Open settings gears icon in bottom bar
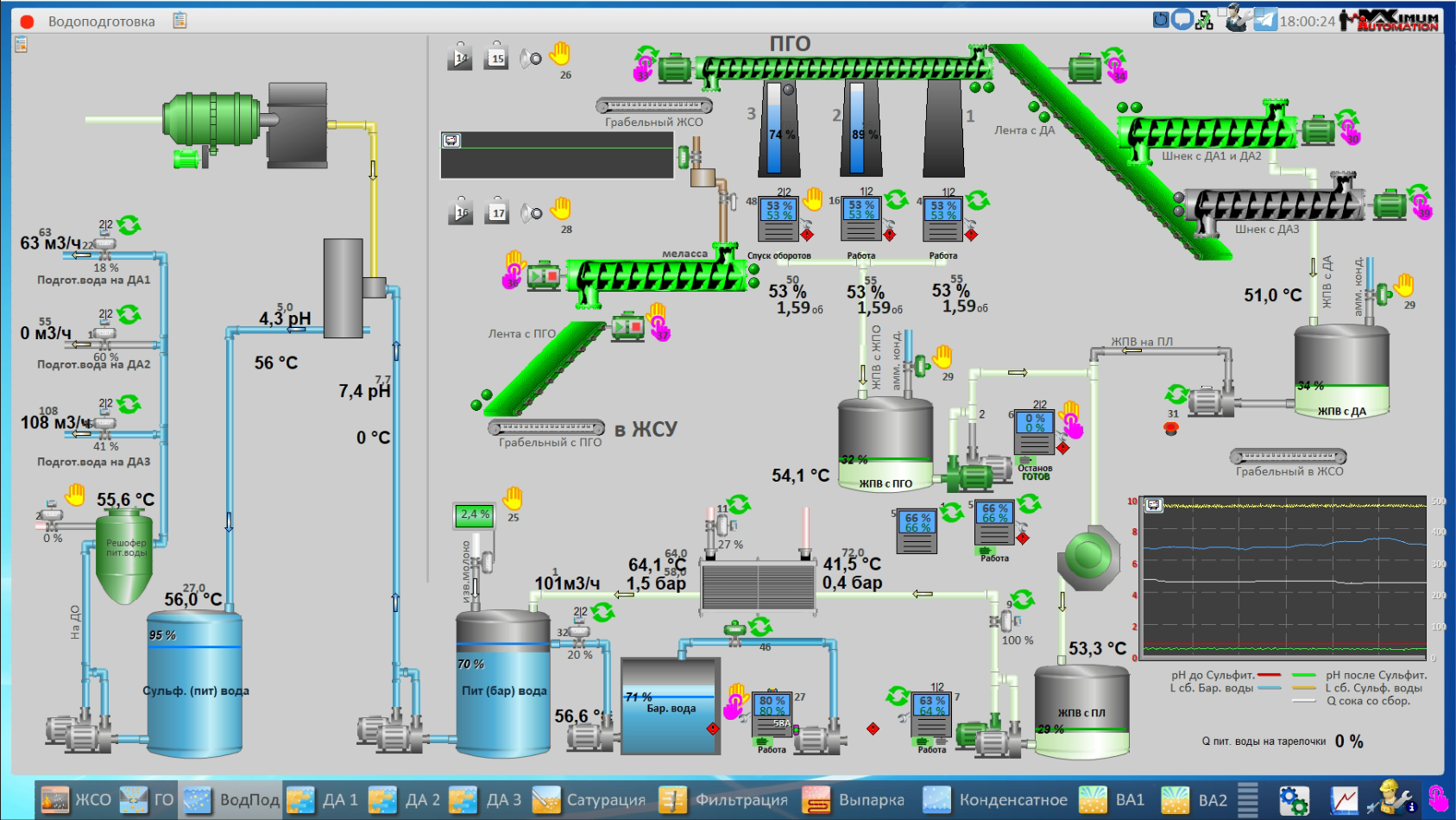The height and width of the screenshot is (820, 1456). click(x=1293, y=800)
